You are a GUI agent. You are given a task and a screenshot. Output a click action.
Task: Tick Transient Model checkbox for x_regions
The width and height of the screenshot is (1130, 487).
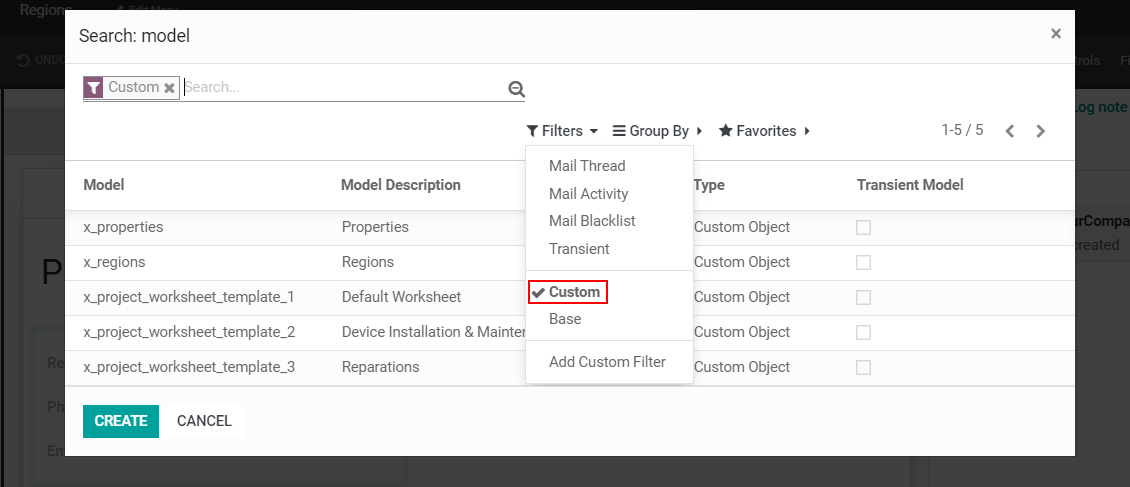(863, 262)
